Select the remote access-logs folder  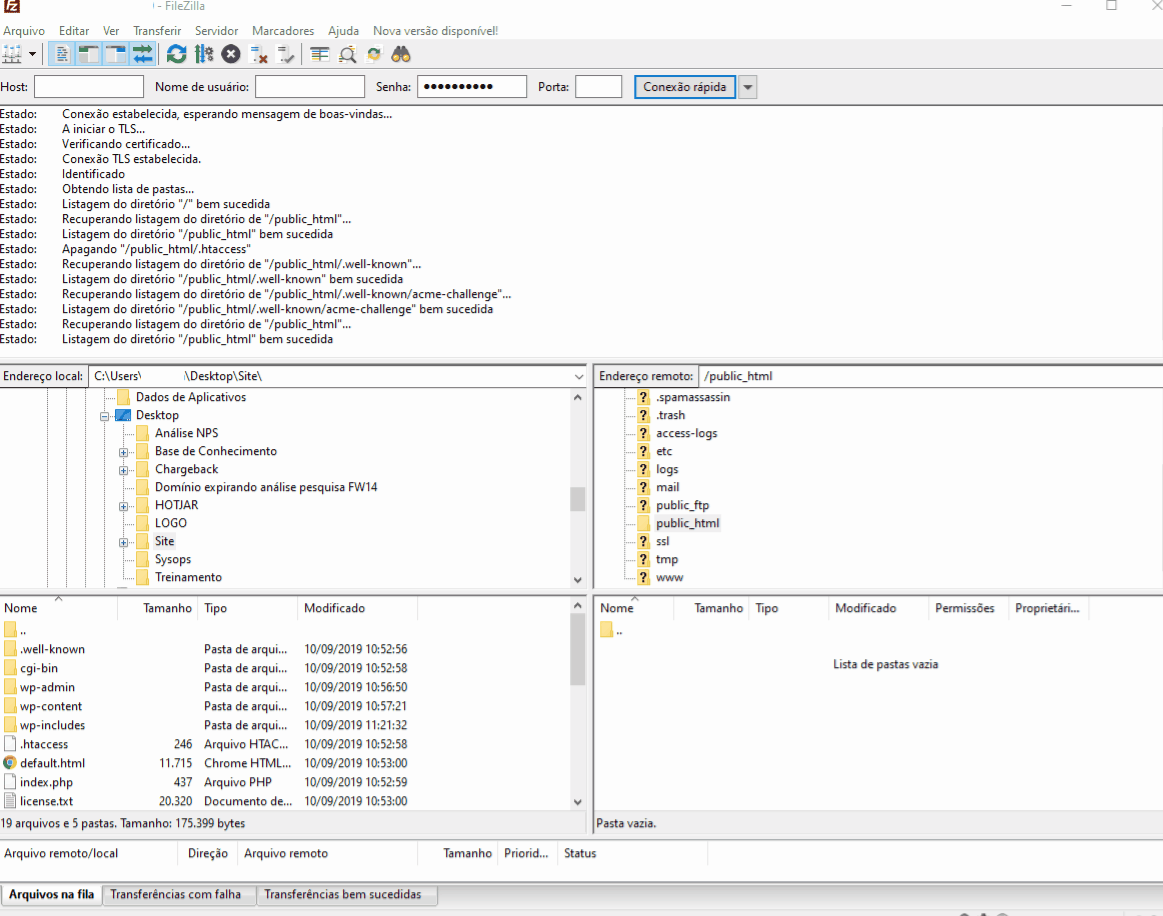pyautogui.click(x=687, y=433)
